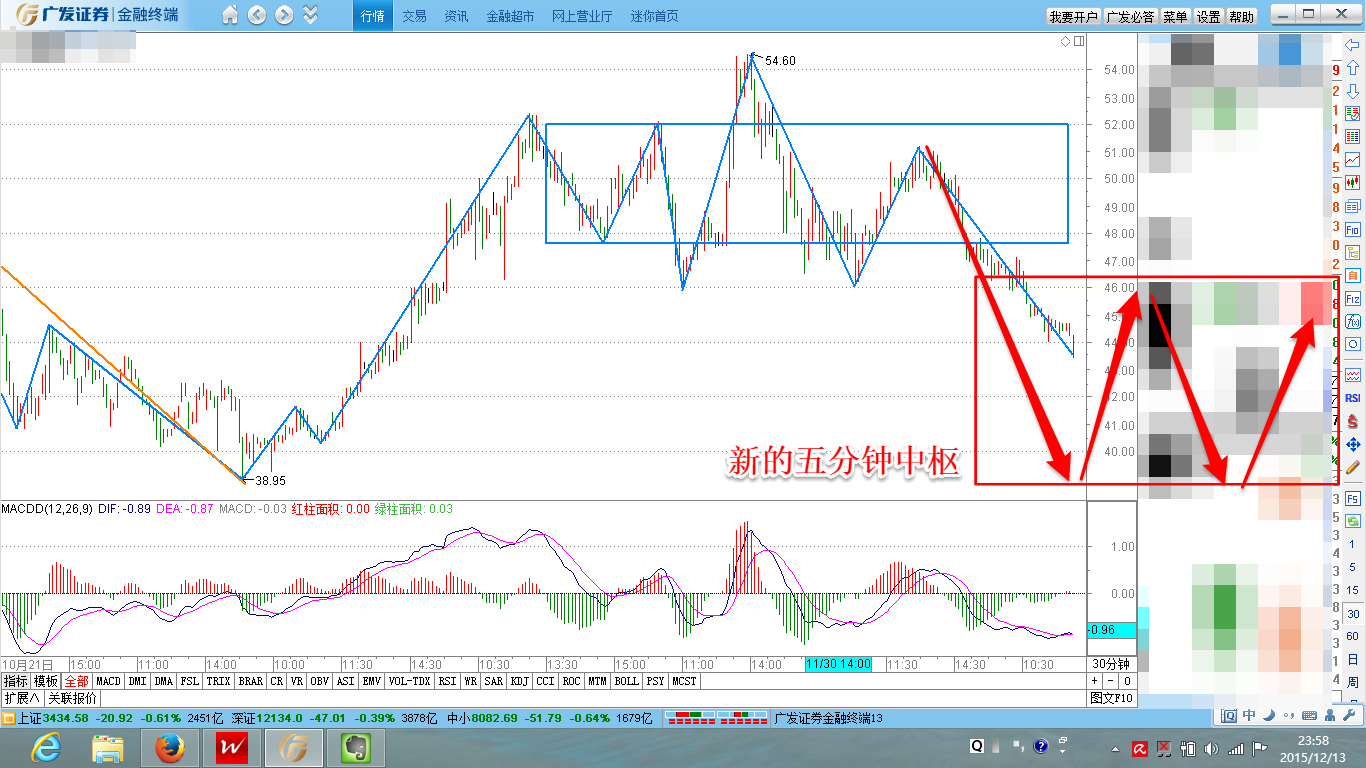The height and width of the screenshot is (768, 1366).
Task: Select the BOLL indicator tab
Action: (x=626, y=681)
